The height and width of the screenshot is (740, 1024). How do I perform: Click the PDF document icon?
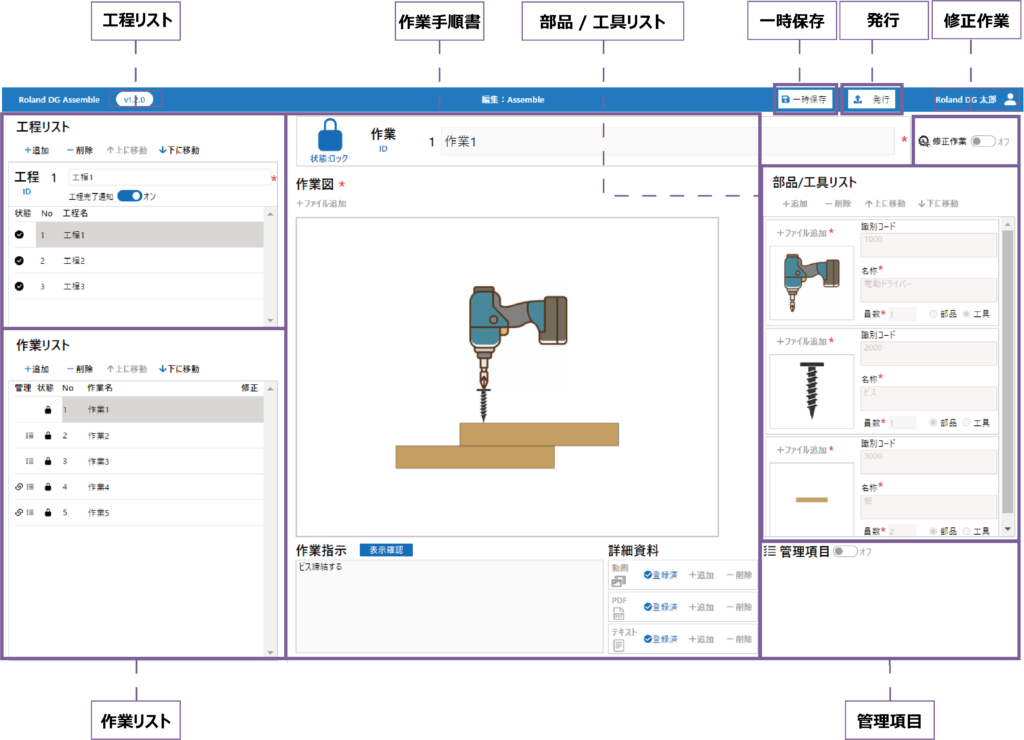[x=618, y=613]
